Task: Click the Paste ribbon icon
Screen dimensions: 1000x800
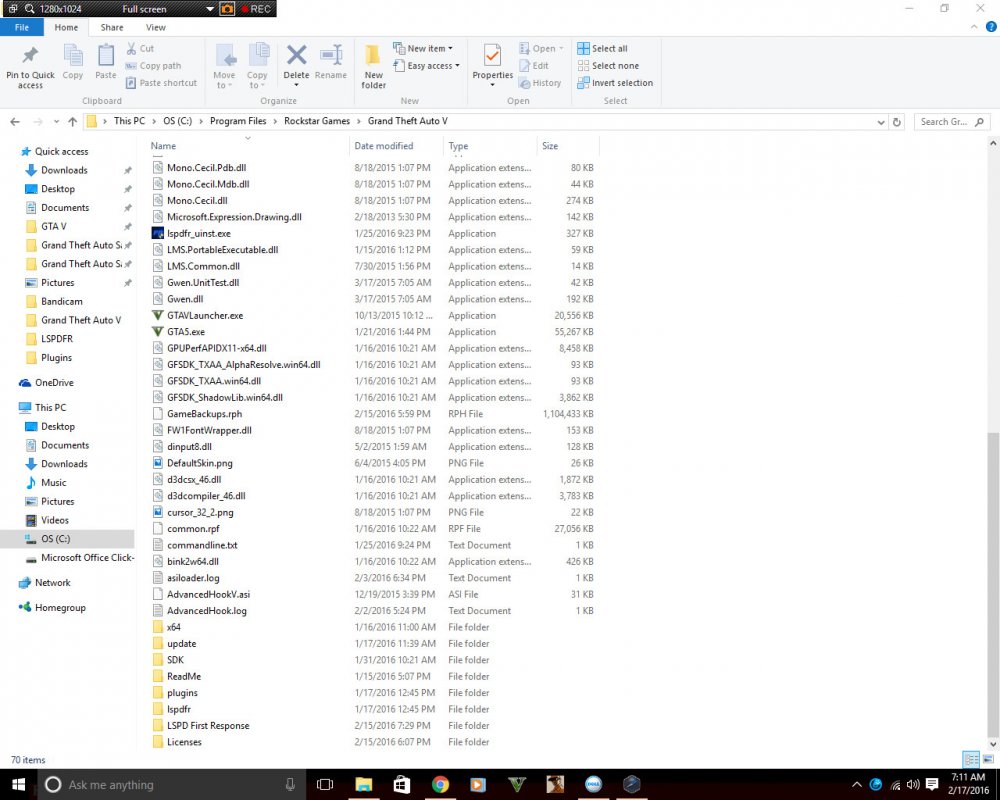Action: pos(106,56)
